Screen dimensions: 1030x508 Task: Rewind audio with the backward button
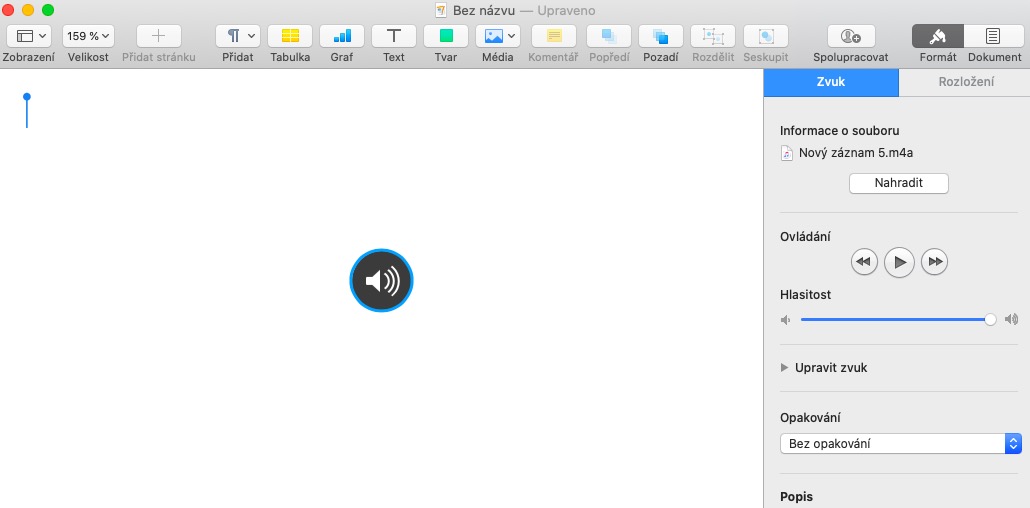[864, 262]
